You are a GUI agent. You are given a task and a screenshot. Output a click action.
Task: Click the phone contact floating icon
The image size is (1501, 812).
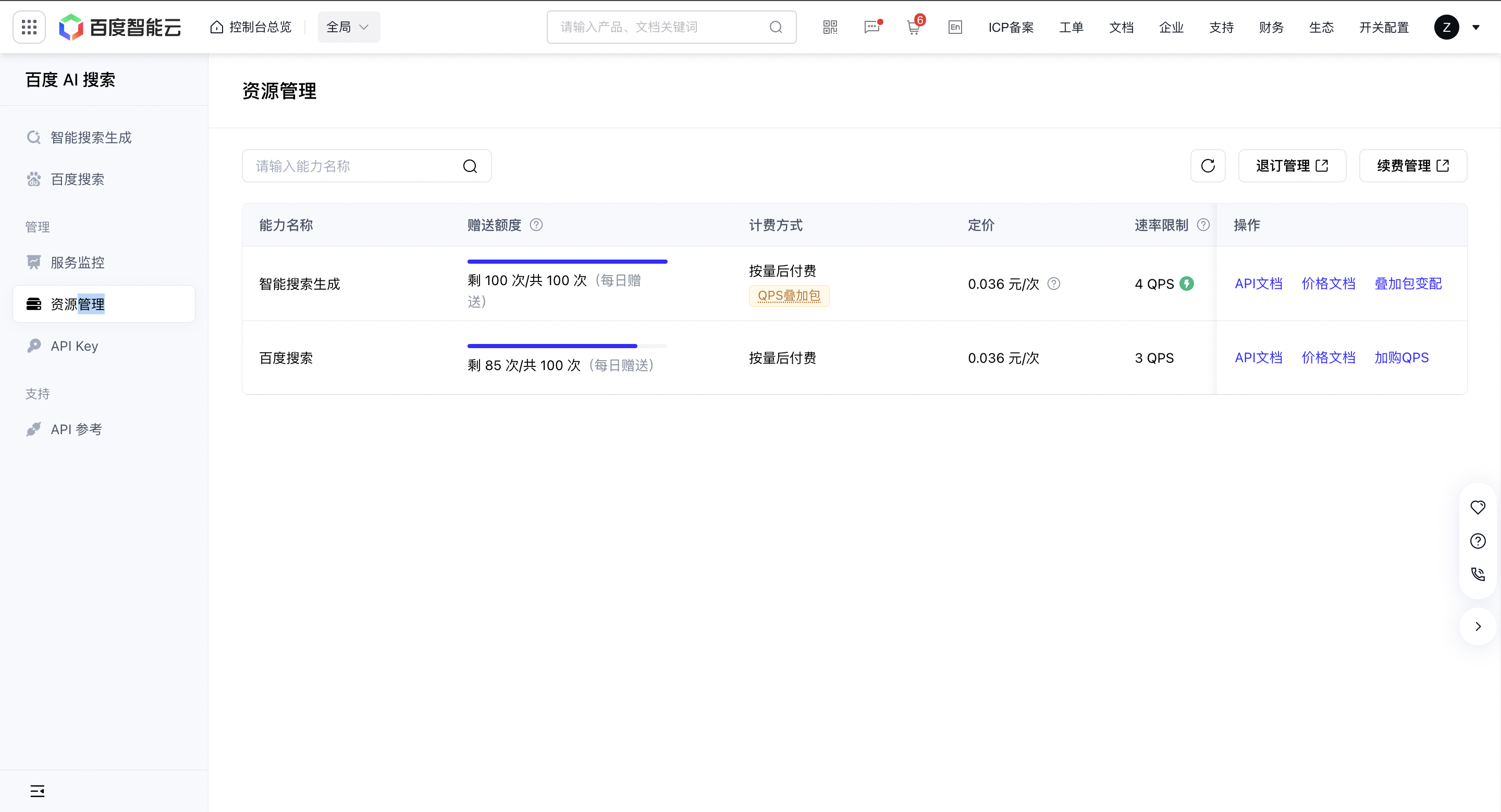pos(1477,574)
